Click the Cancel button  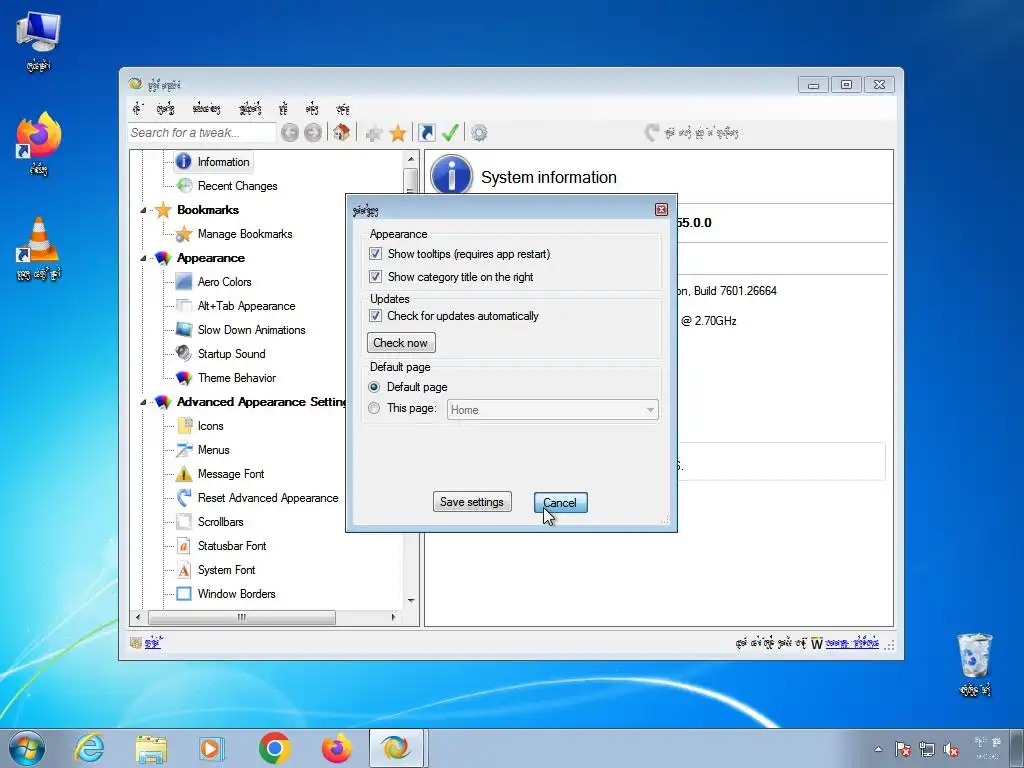(560, 502)
